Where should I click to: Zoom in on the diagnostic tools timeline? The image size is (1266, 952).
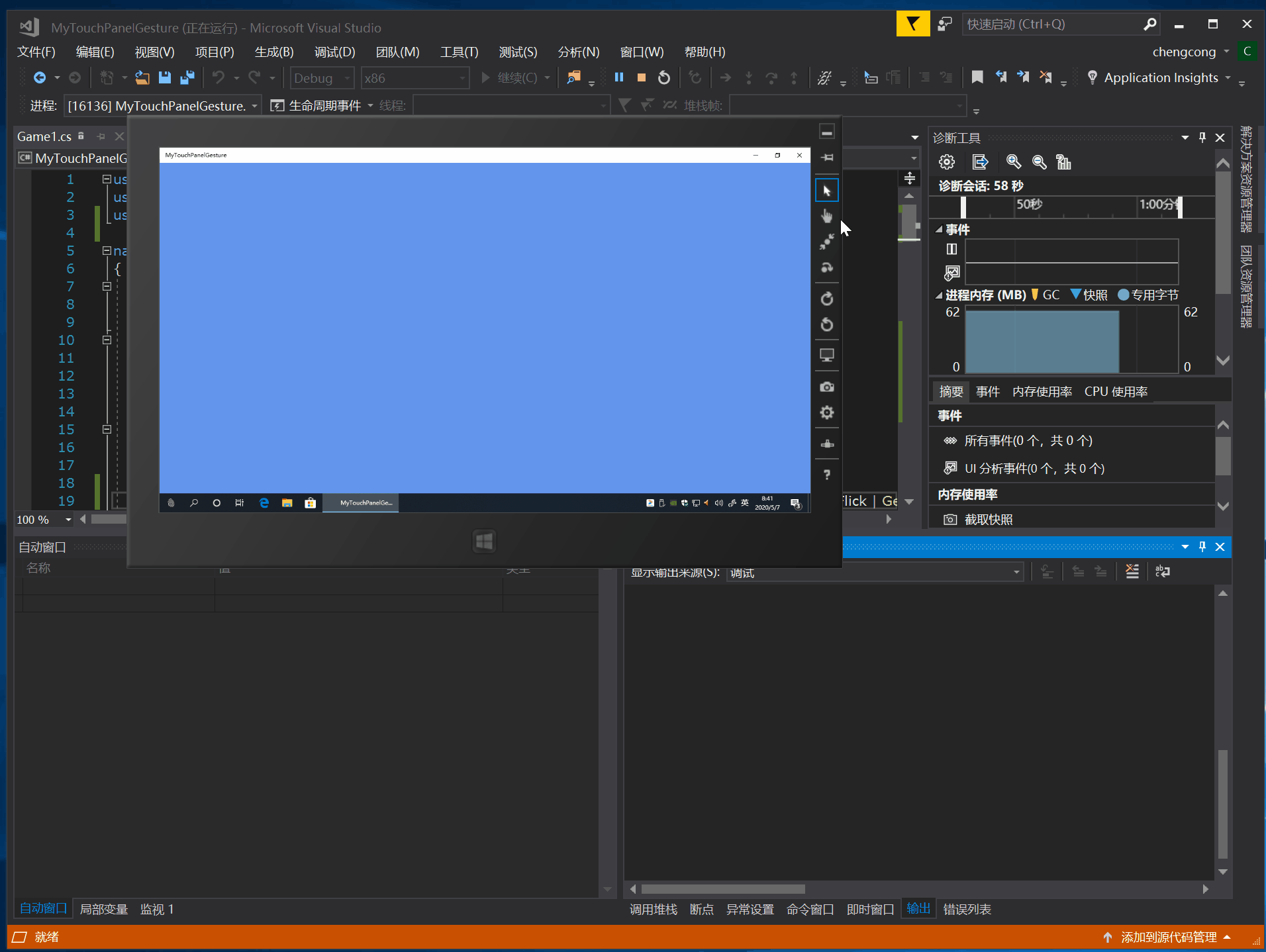point(1013,162)
